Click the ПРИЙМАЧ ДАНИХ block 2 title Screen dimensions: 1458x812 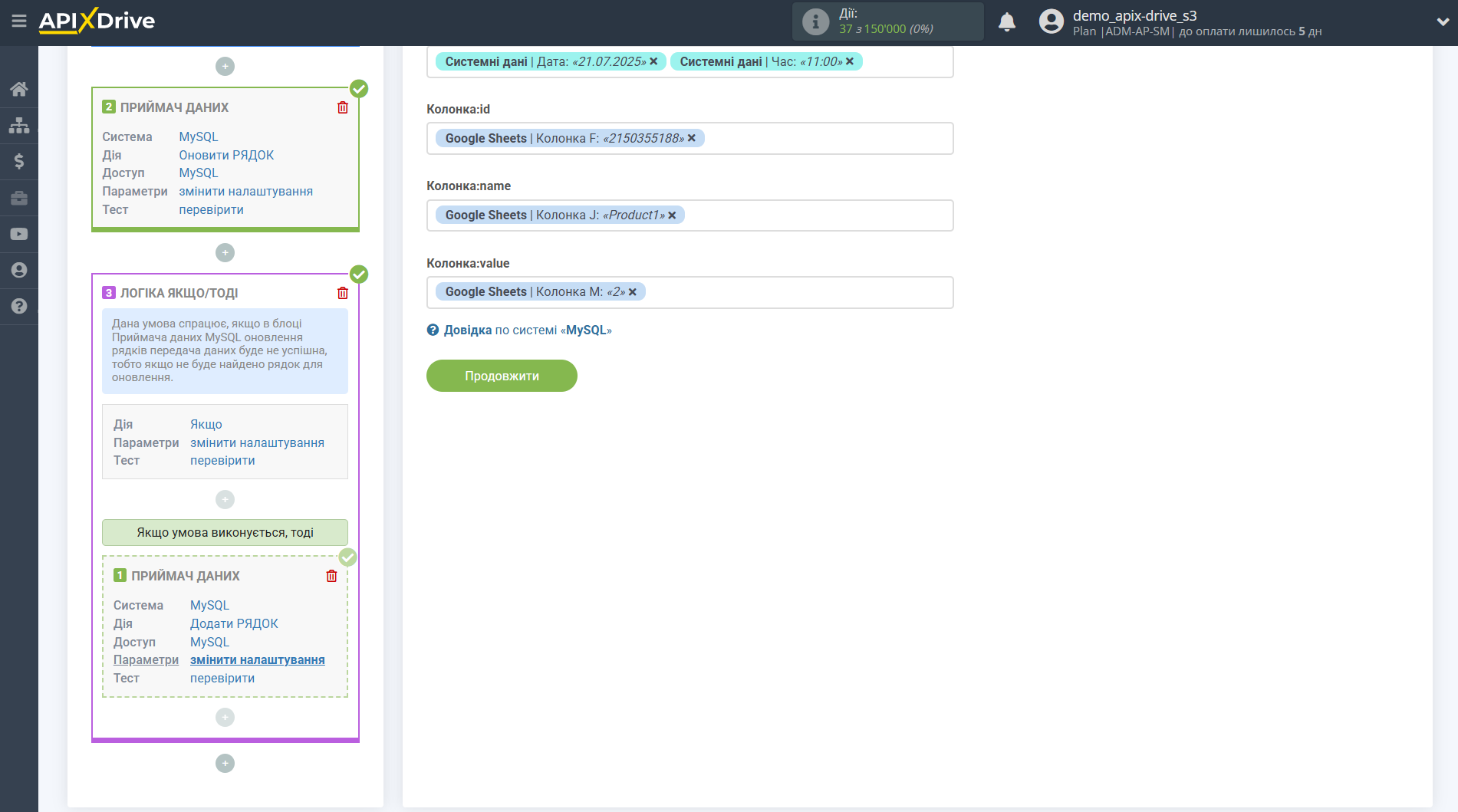[x=174, y=107]
